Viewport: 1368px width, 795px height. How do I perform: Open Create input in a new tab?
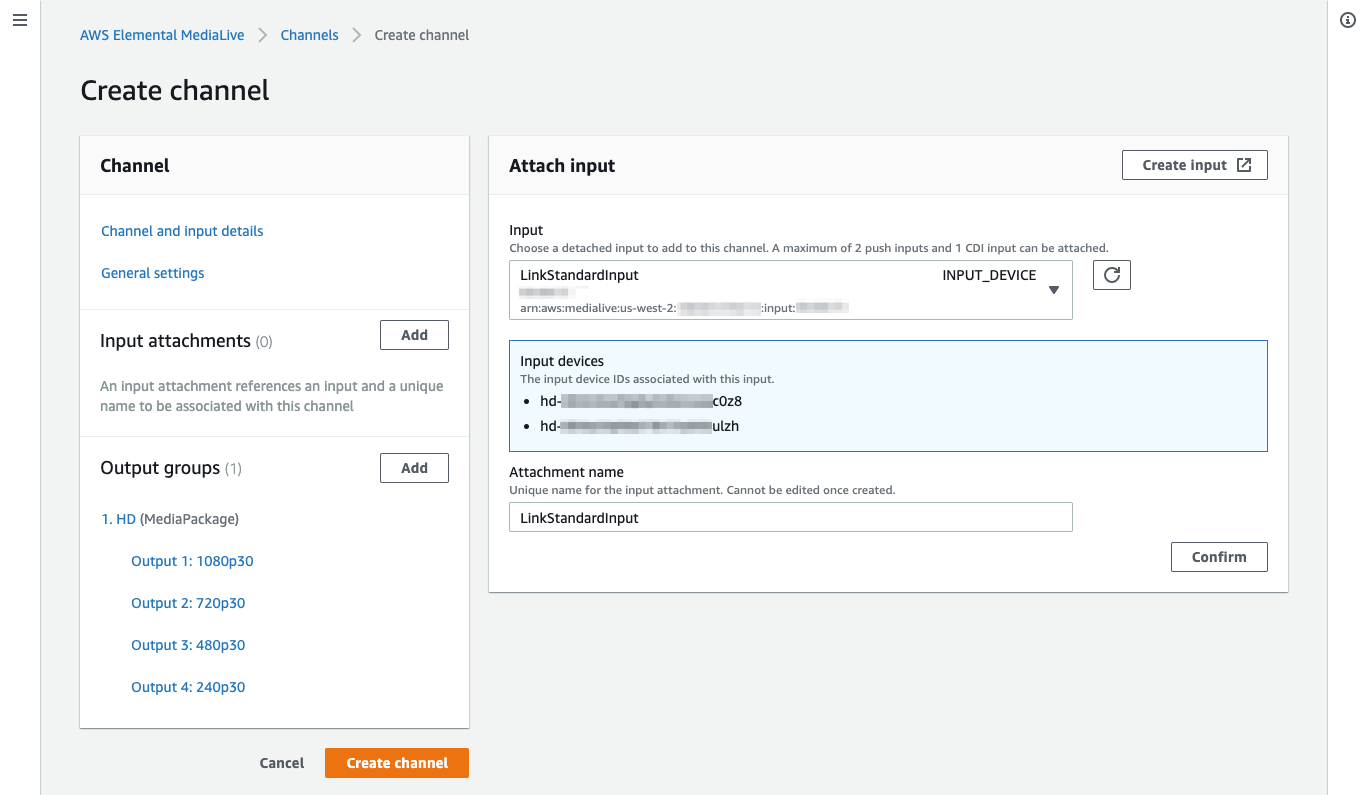(1194, 164)
